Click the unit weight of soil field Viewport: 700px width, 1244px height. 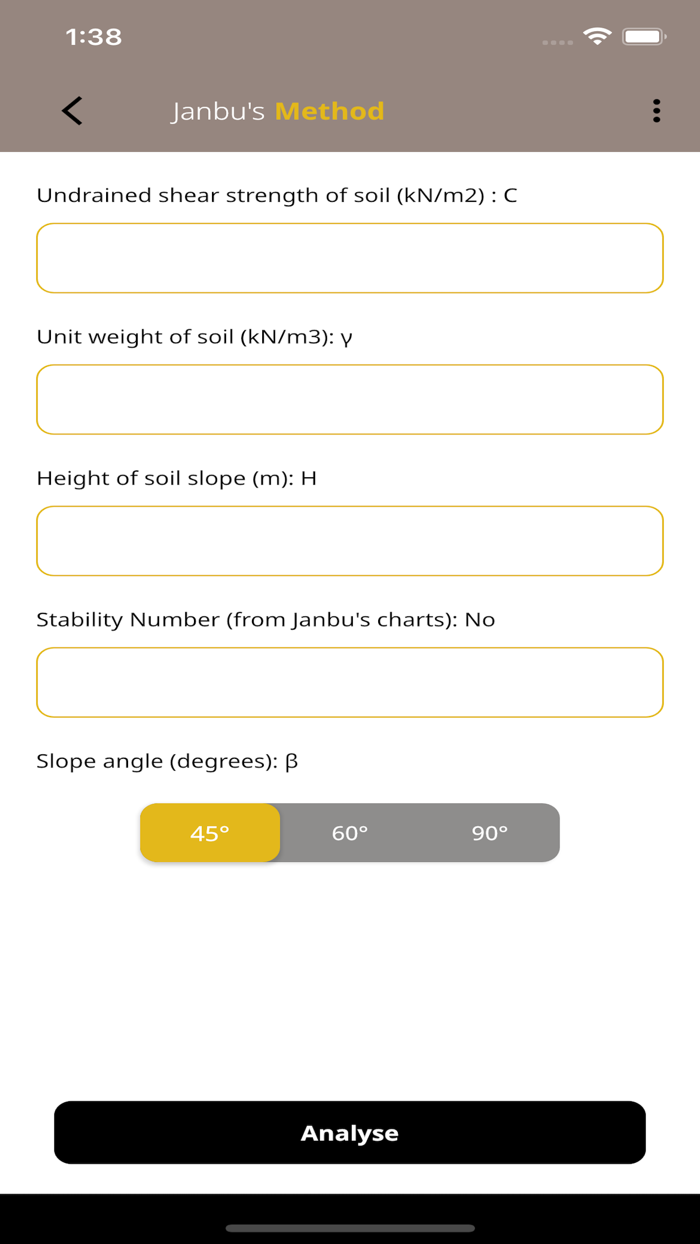[349, 399]
